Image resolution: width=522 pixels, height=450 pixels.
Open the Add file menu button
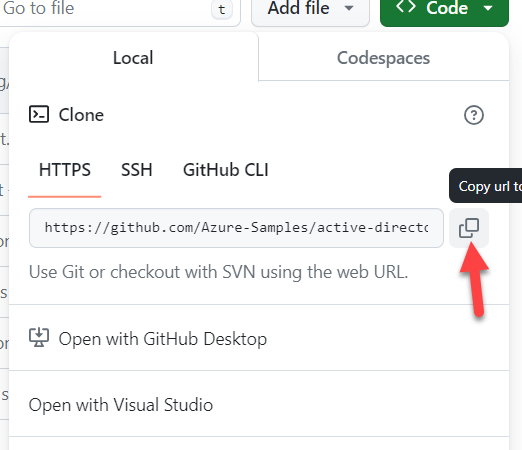coord(310,10)
